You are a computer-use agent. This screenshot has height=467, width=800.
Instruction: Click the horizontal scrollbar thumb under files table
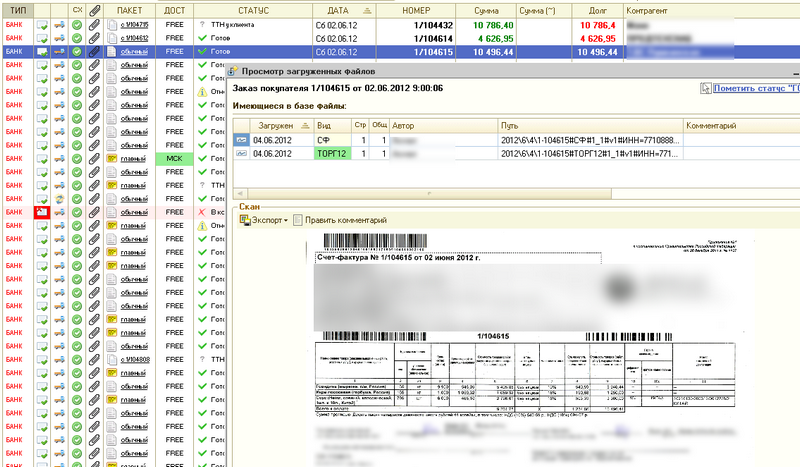[x=430, y=193]
